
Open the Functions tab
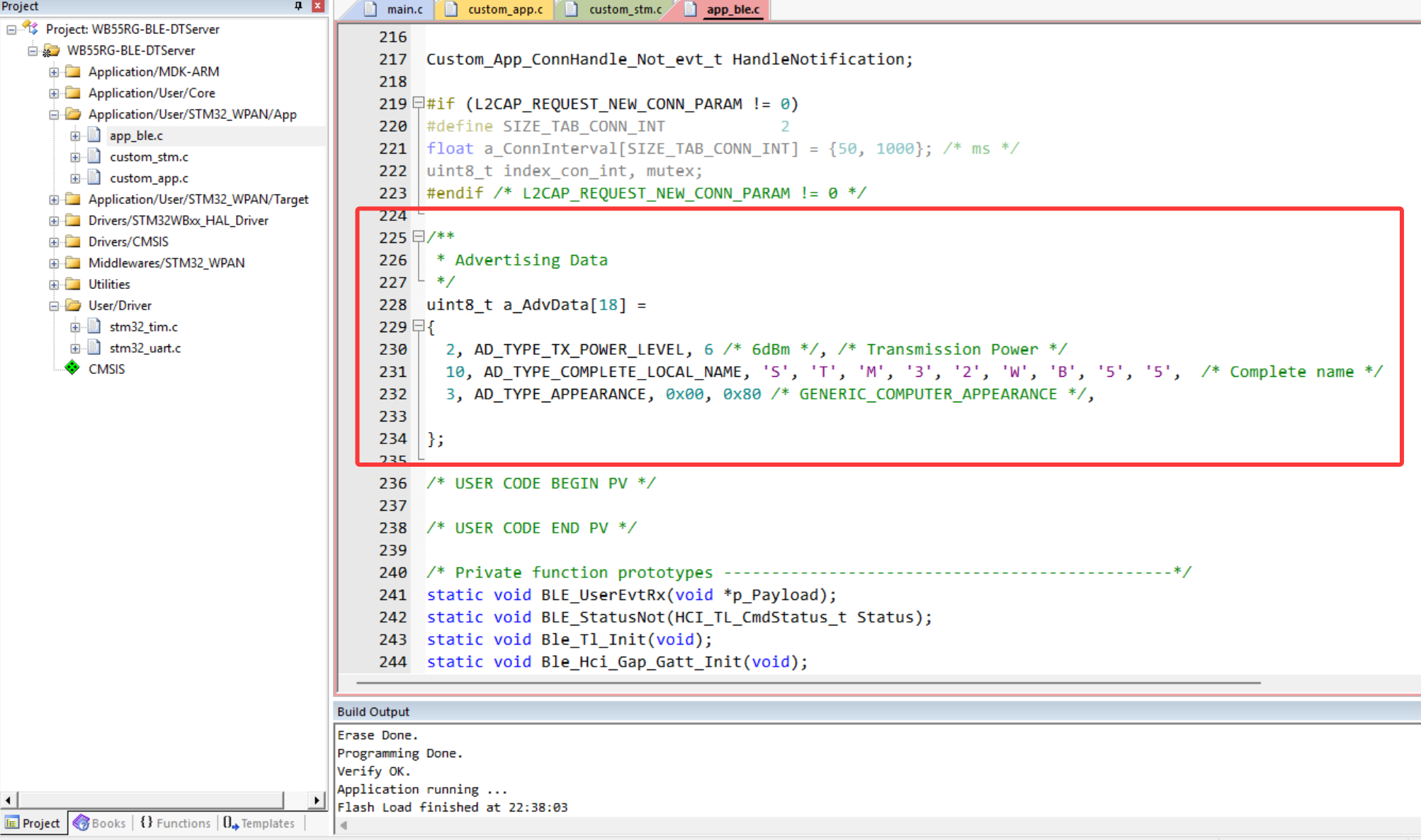pos(176,822)
